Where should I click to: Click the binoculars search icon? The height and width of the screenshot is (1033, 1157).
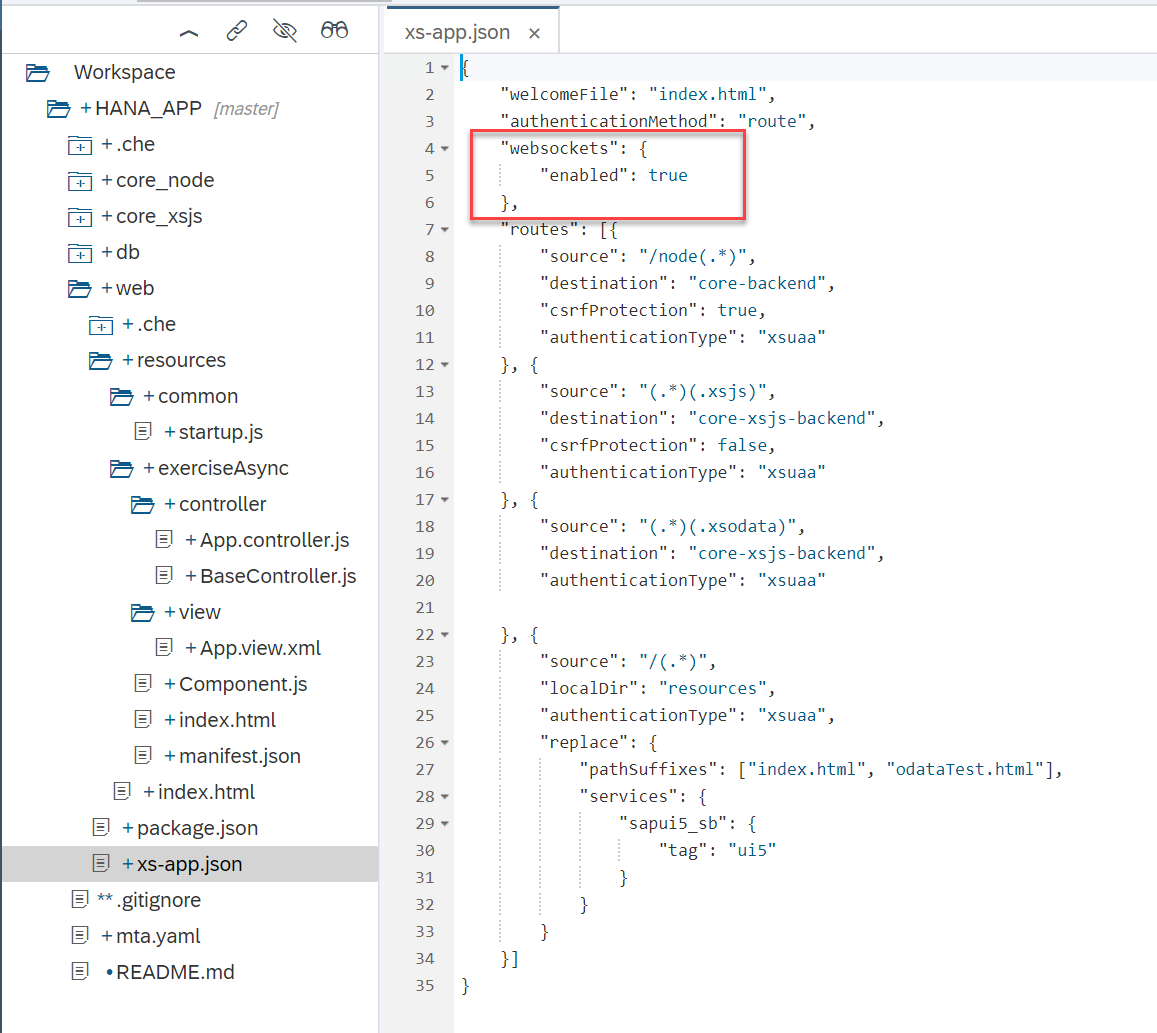click(334, 30)
